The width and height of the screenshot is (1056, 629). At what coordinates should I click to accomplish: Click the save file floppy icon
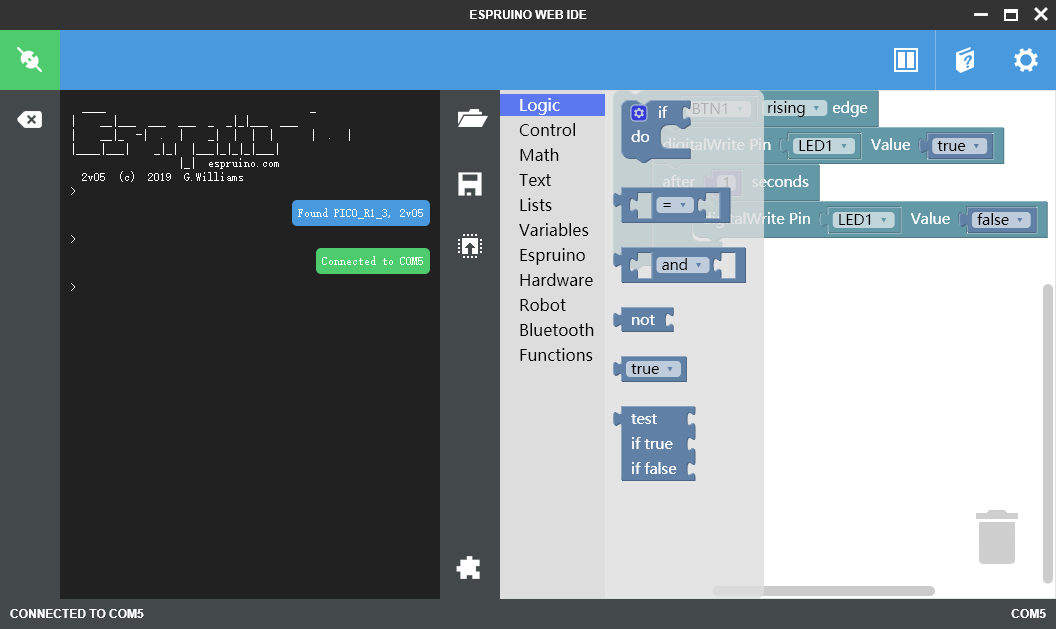[470, 185]
